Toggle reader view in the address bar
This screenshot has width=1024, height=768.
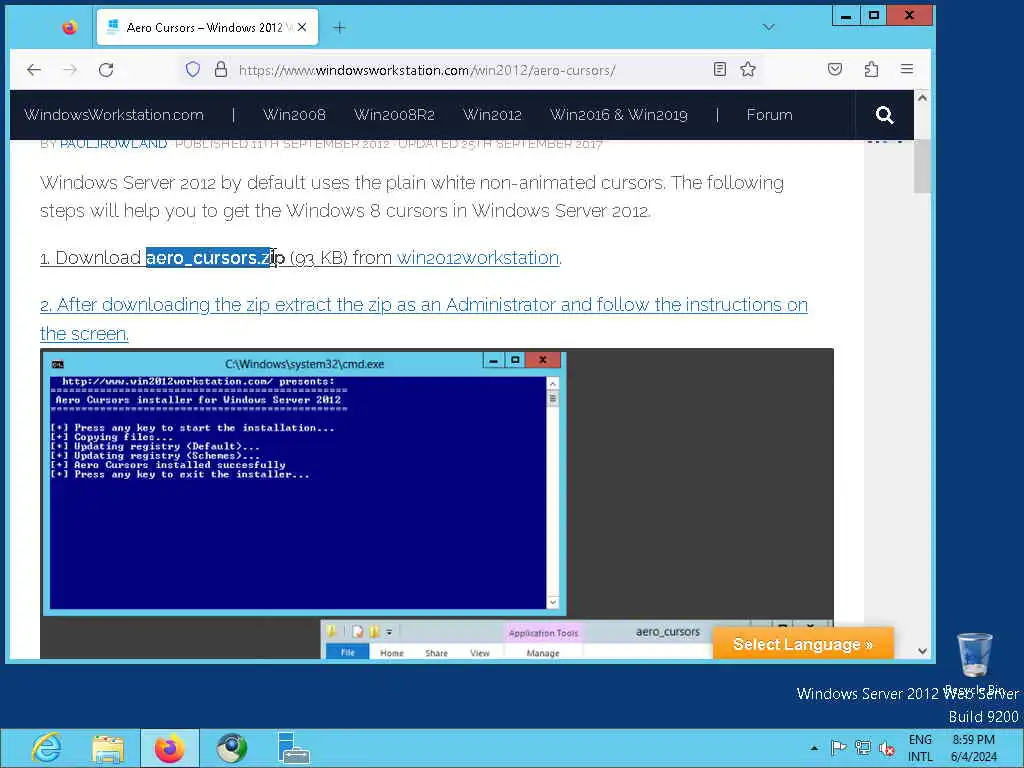click(720, 69)
